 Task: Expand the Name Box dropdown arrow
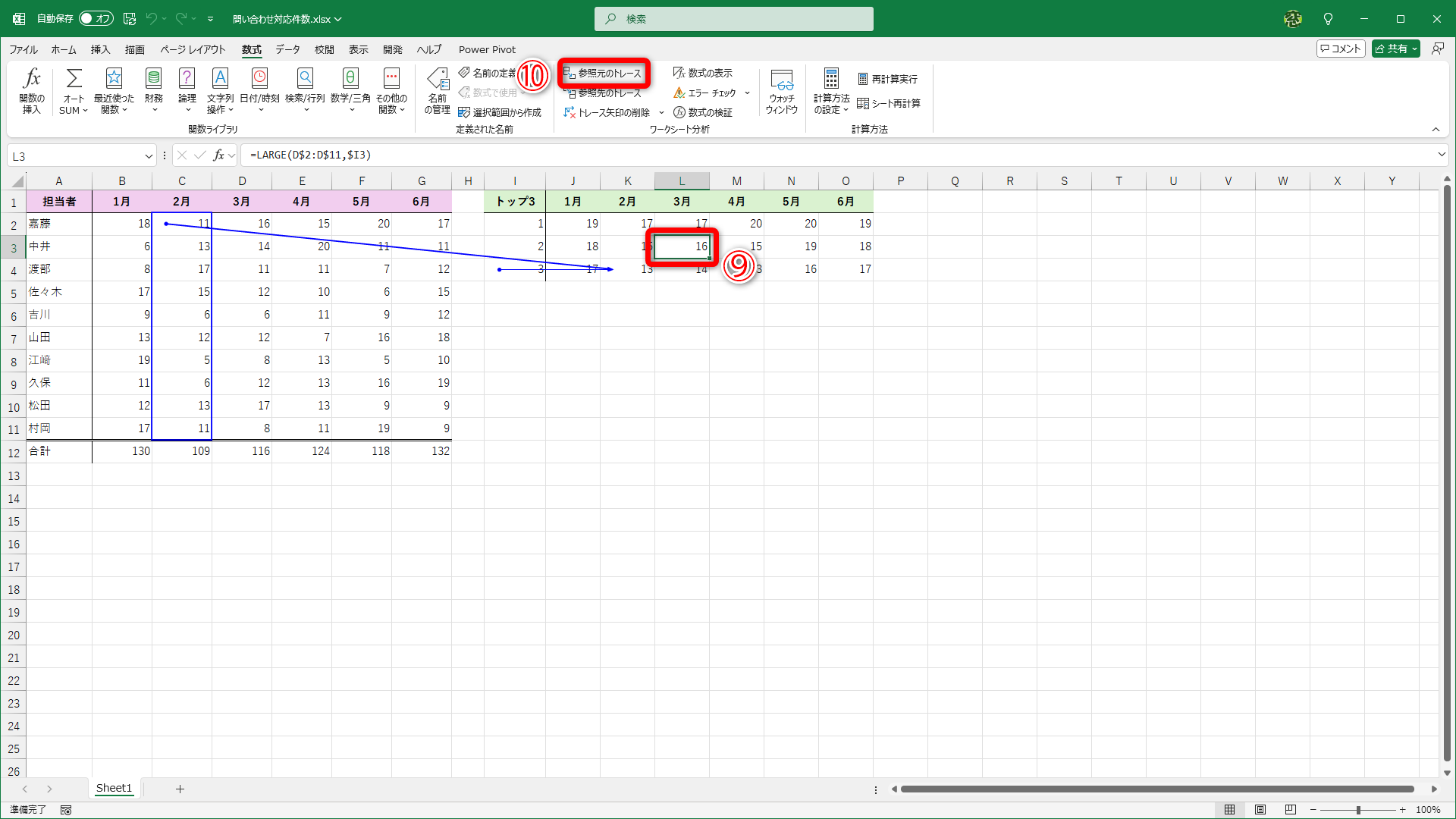pos(149,156)
